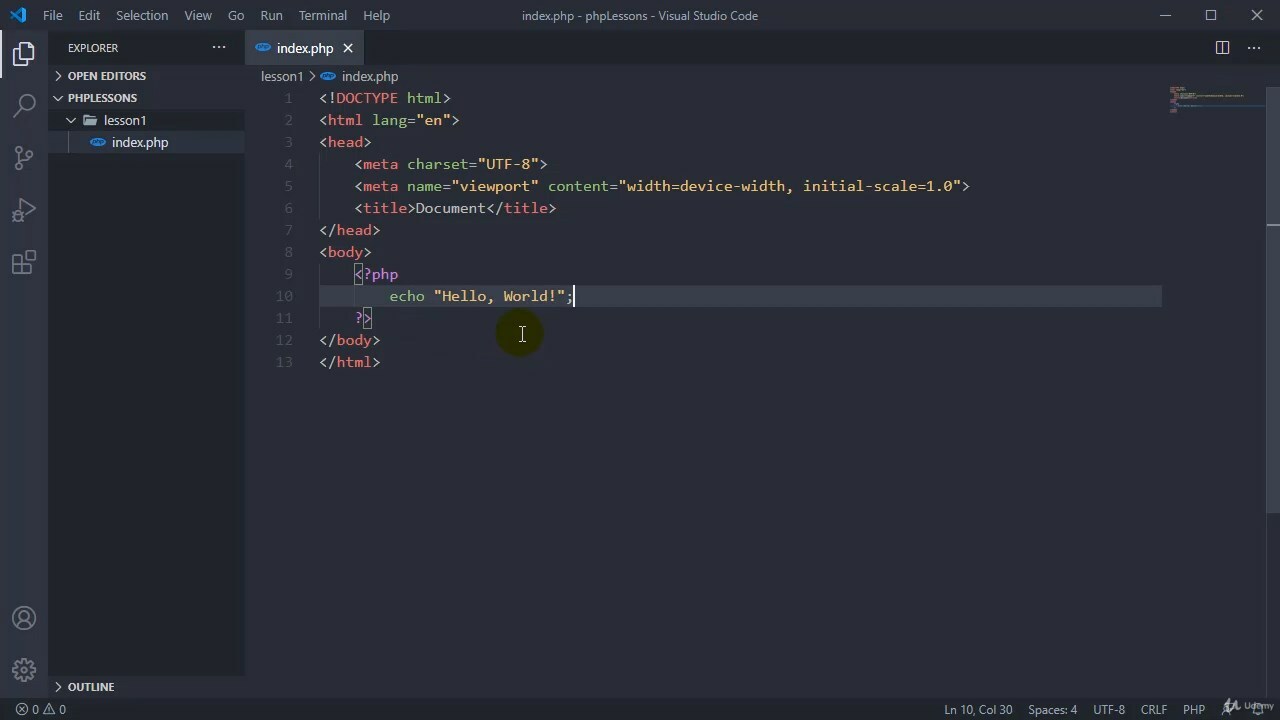
Task: Open the Search view in activity bar
Action: point(24,105)
